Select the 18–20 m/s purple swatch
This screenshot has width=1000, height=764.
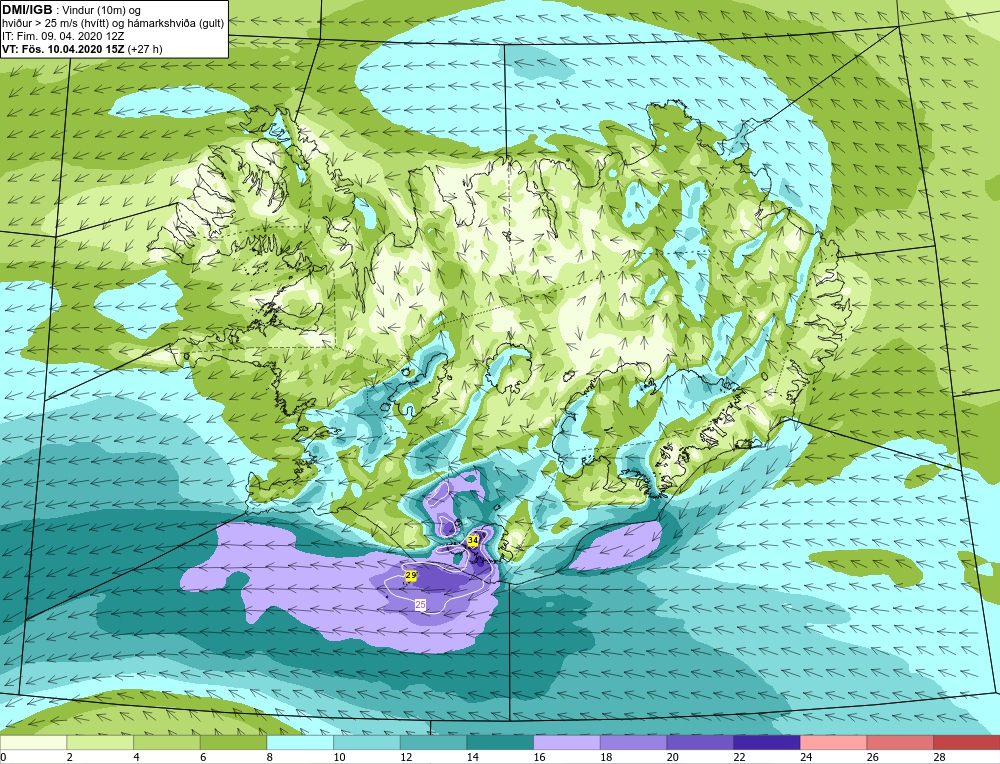(633, 743)
